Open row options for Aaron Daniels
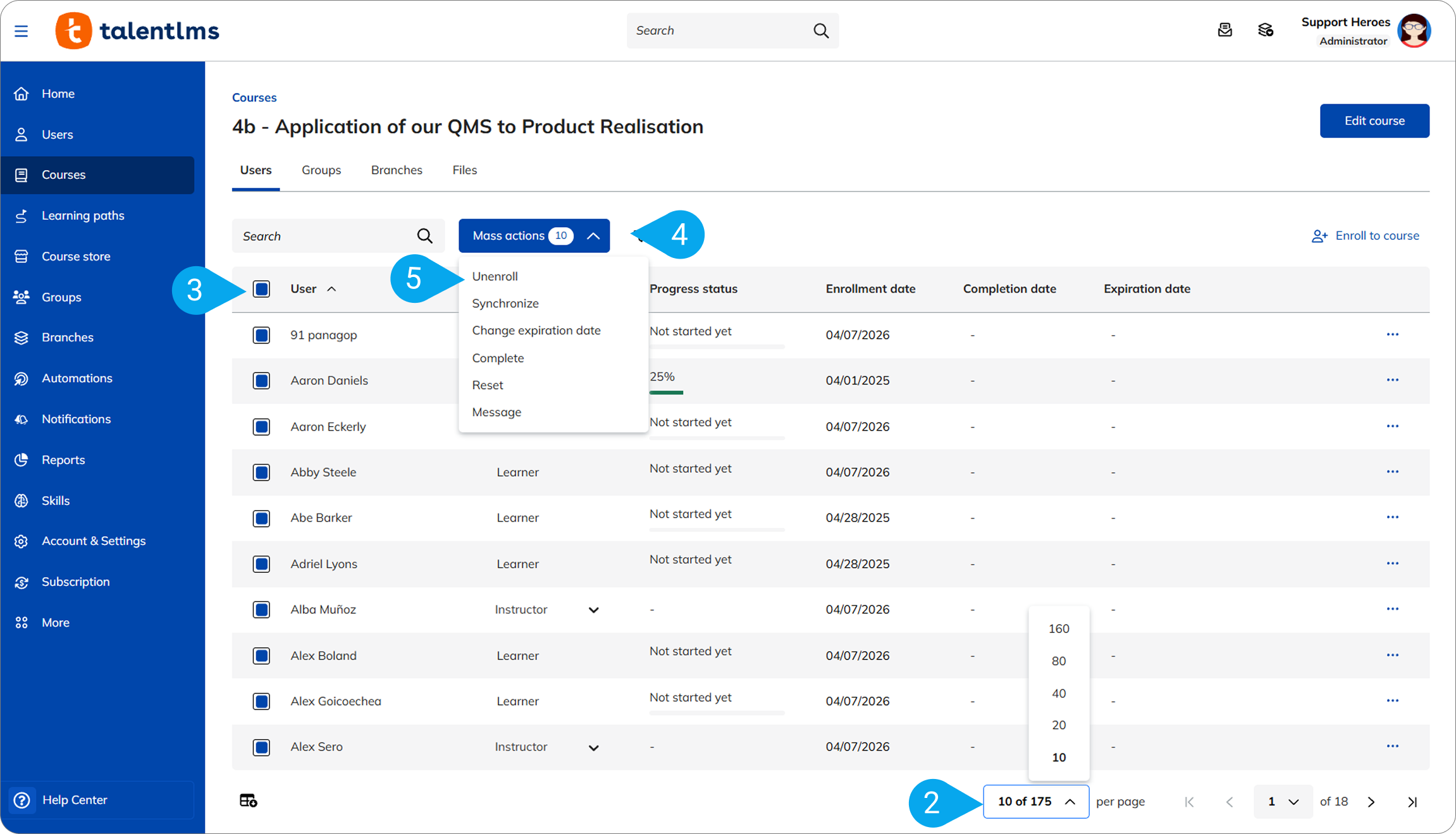Screen dimensions: 1456x834 [x=1392, y=380]
